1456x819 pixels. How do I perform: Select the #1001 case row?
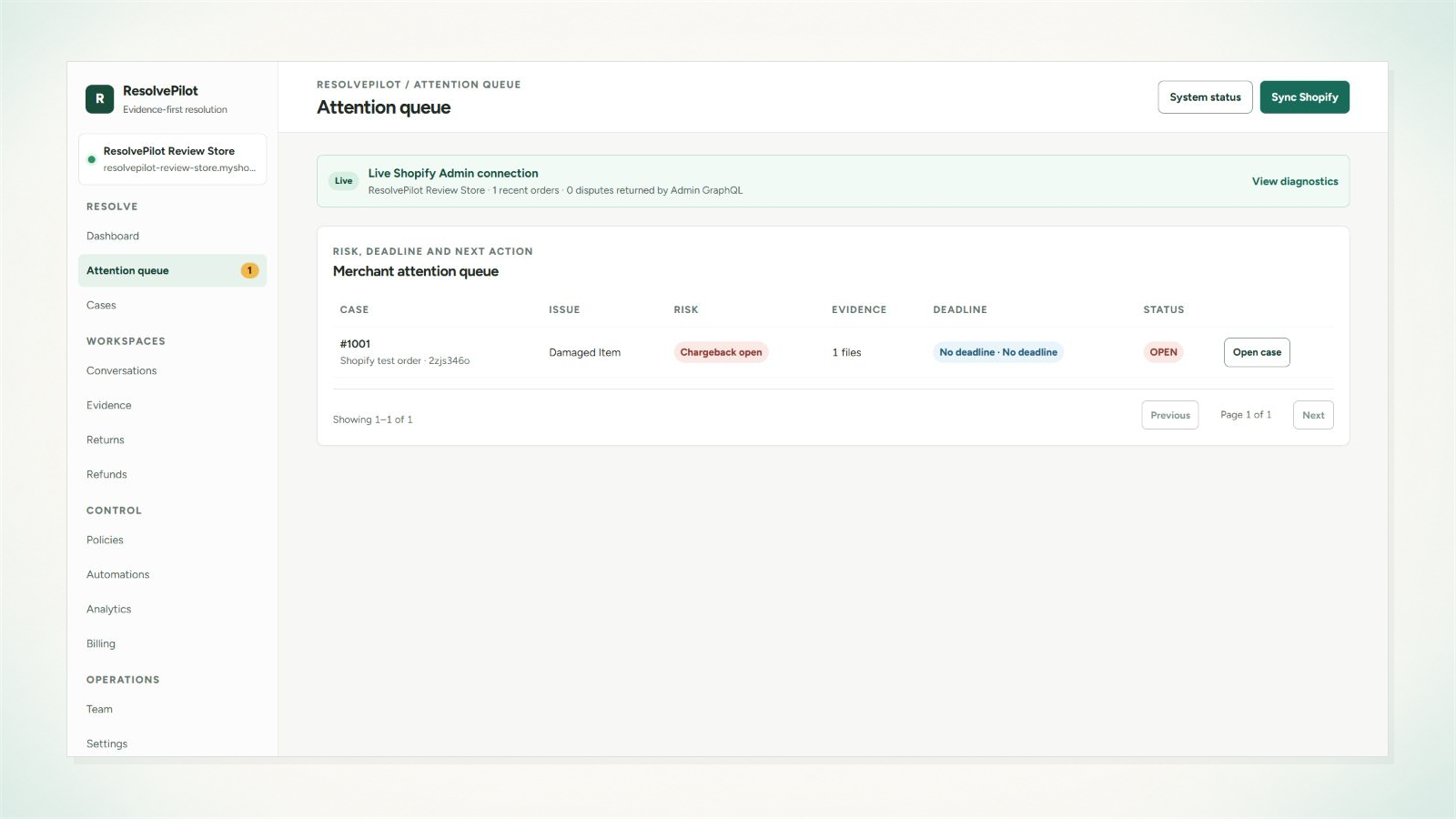833,352
